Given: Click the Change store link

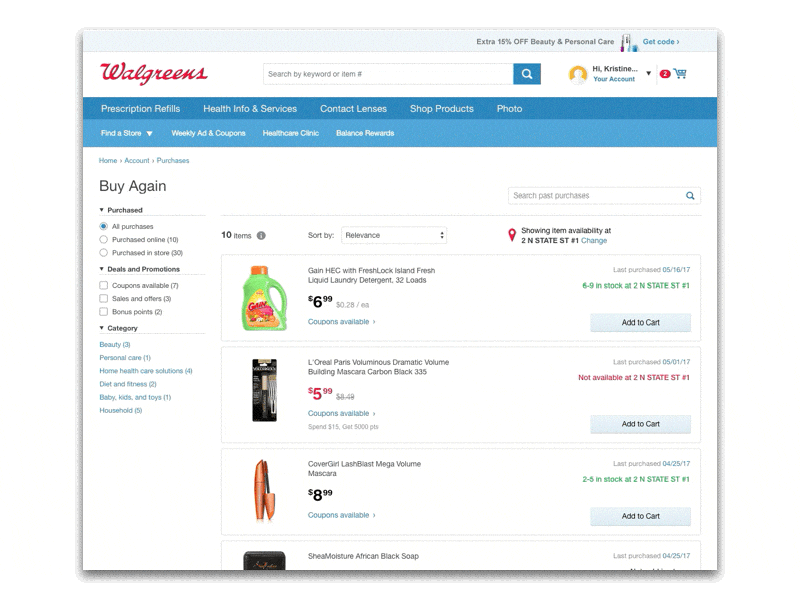Looking at the screenshot, I should click(x=594, y=240).
